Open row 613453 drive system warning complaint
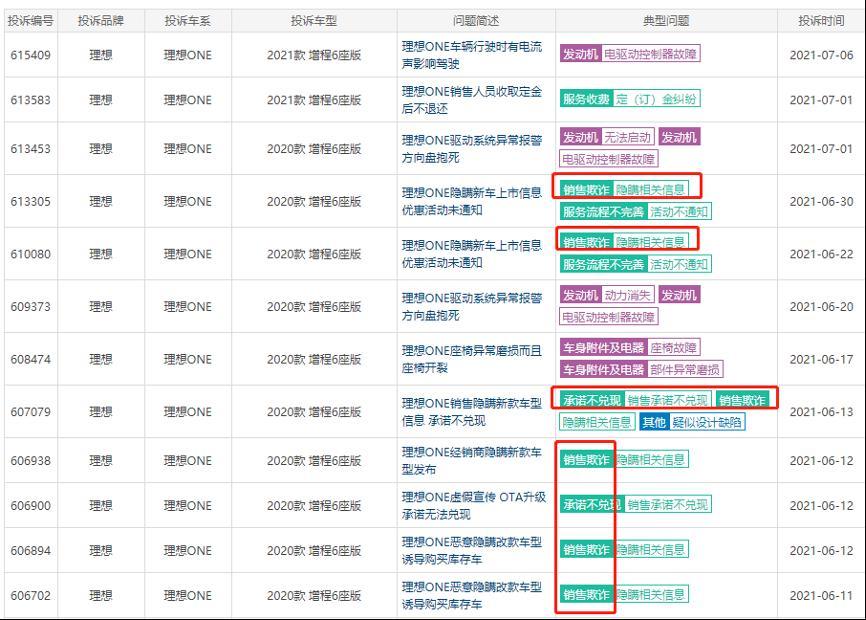 [x=472, y=149]
